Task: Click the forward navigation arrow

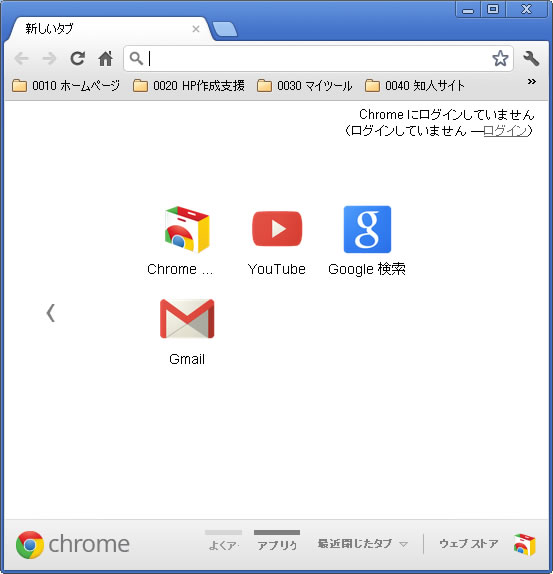Action: 49,59
